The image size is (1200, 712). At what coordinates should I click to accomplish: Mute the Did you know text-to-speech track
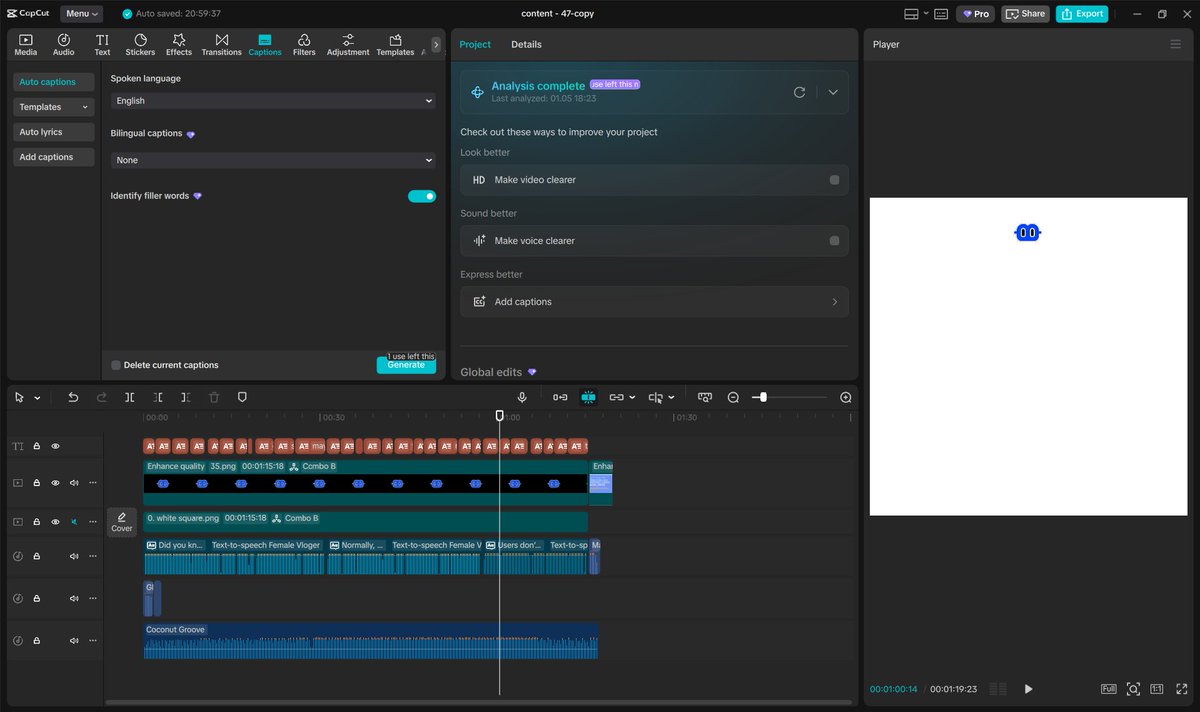tap(74, 556)
